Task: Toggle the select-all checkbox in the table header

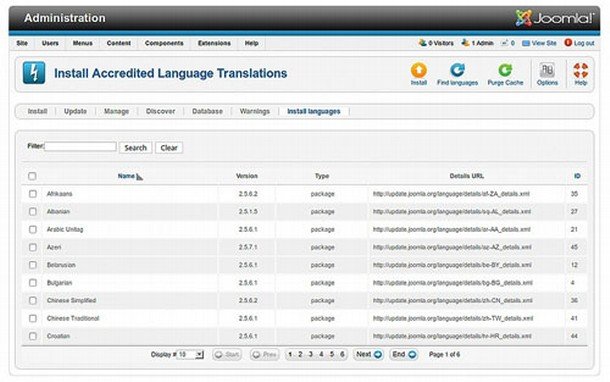Action: [x=32, y=176]
